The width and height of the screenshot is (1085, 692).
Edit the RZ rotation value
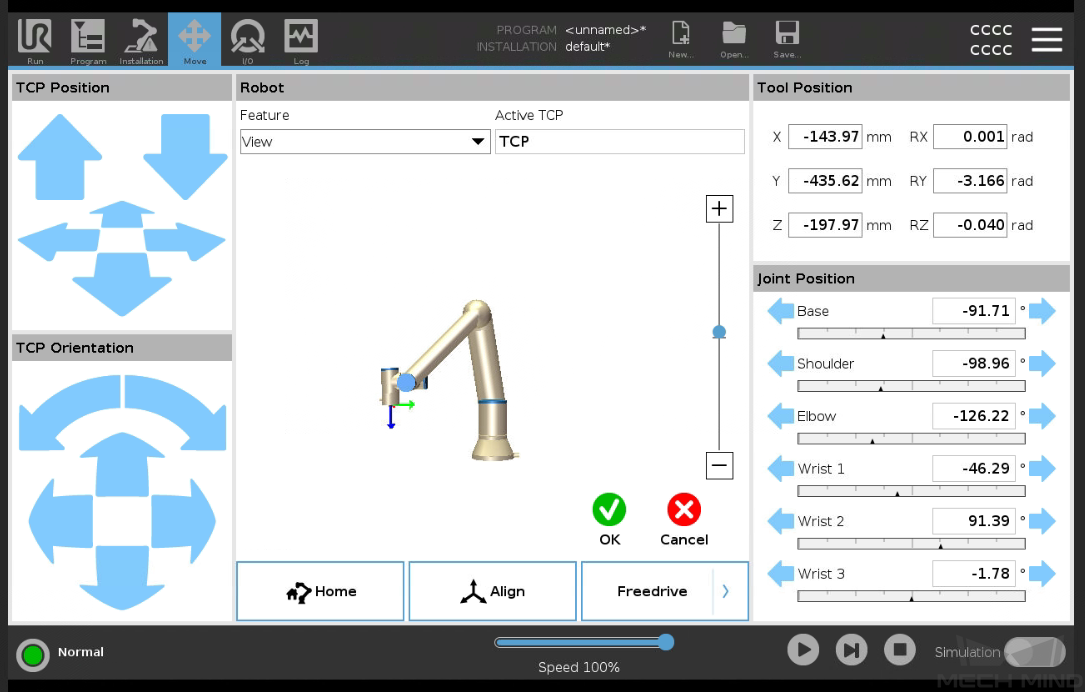(x=970, y=225)
